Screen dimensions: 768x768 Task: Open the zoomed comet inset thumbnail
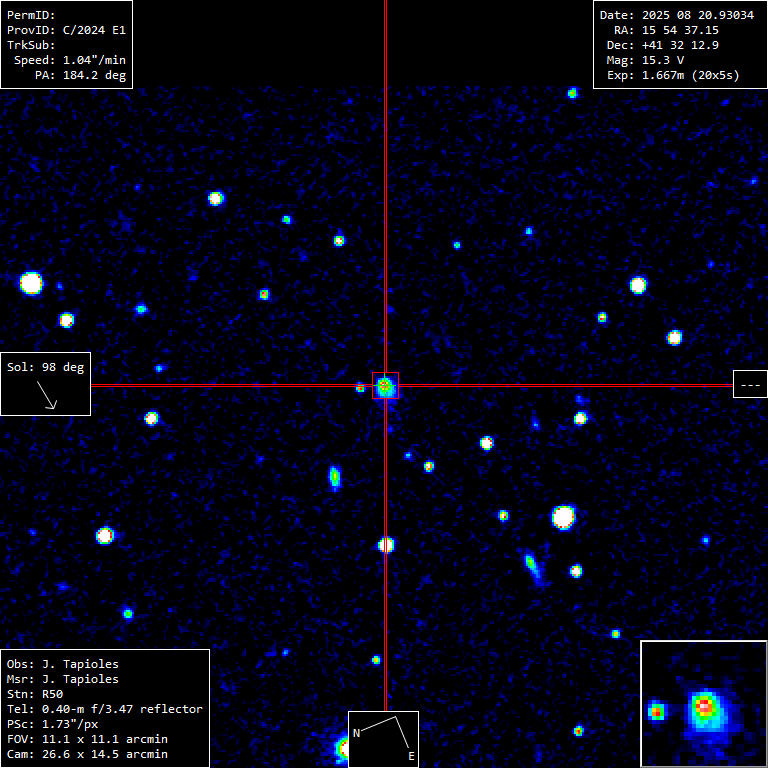704,704
